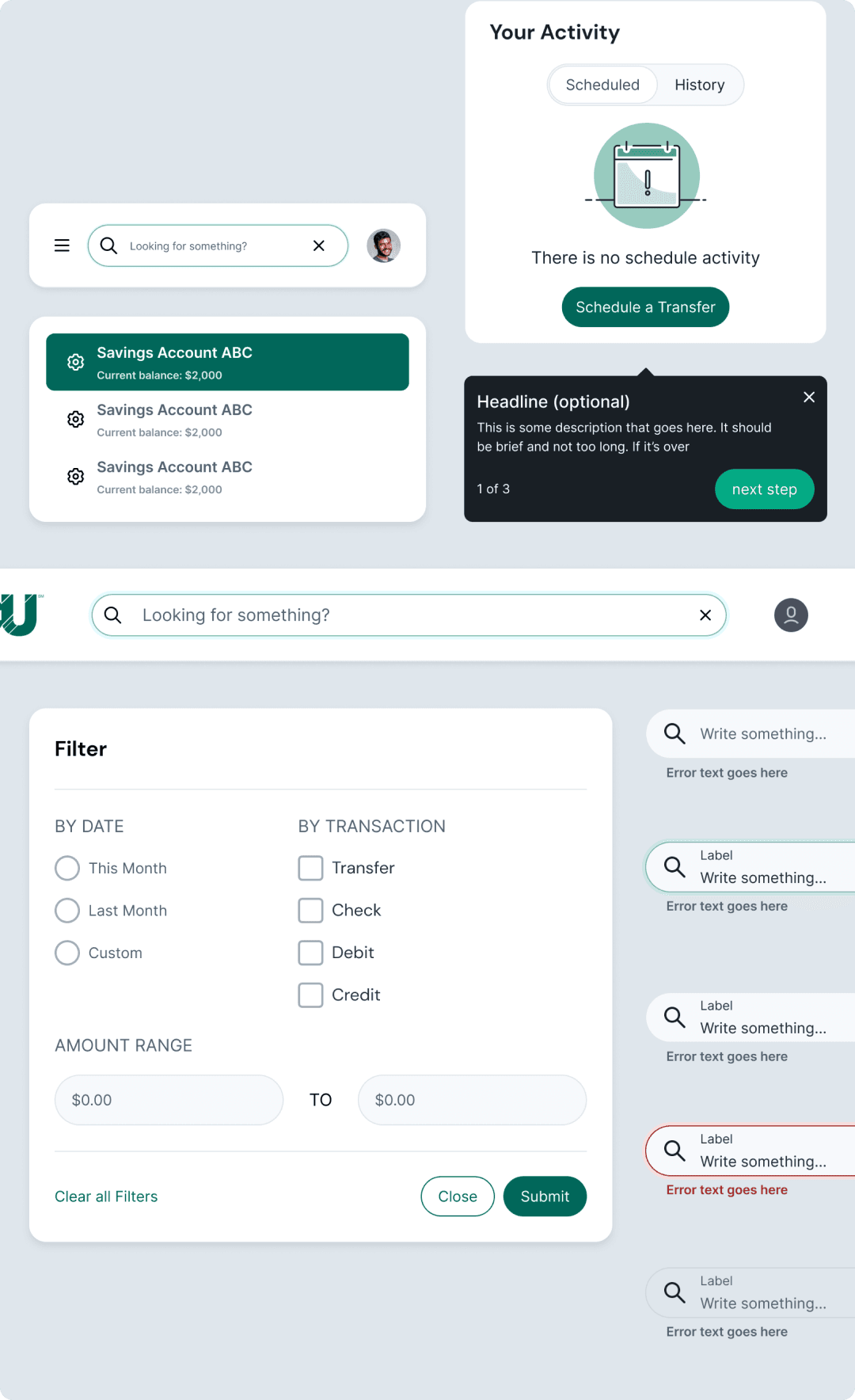Image resolution: width=855 pixels, height=1400 pixels.
Task: Select the Scheduled tab
Action: click(602, 85)
